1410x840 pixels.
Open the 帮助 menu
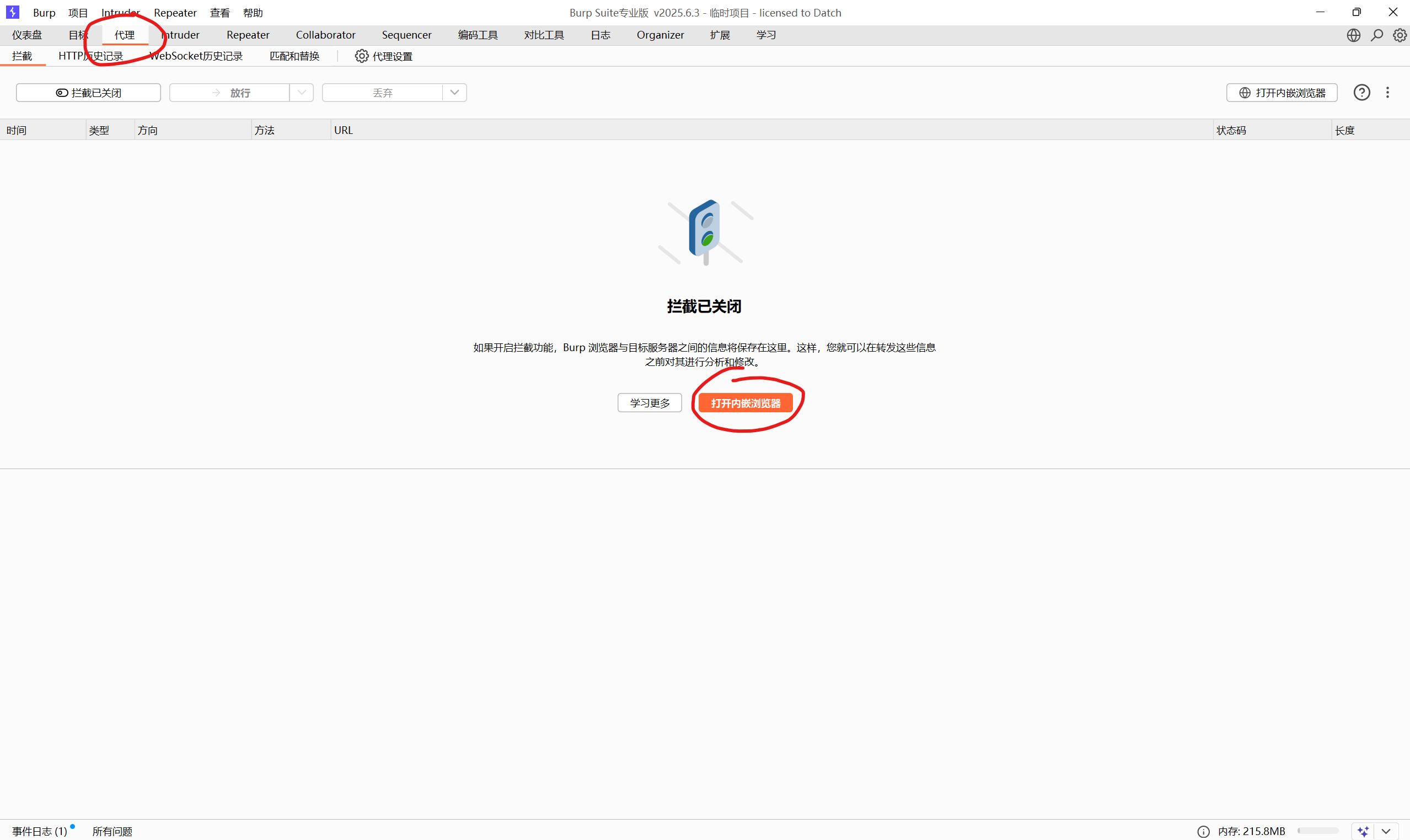pyautogui.click(x=253, y=13)
